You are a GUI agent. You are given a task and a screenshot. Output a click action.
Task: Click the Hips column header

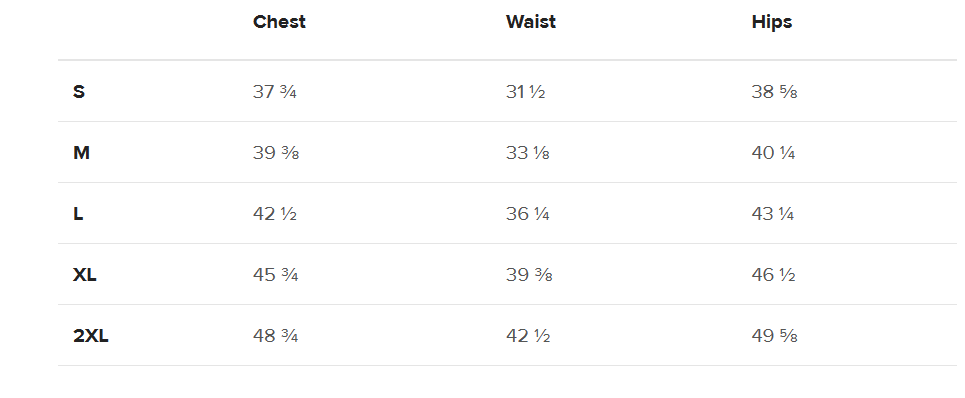(772, 22)
